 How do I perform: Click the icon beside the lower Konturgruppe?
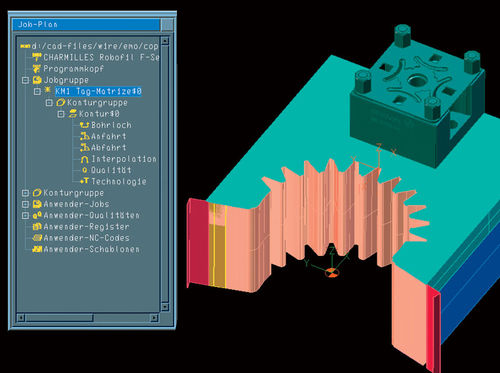click(37, 193)
